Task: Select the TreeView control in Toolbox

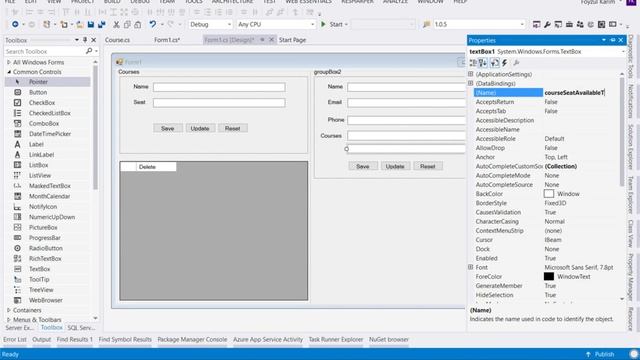Action: tap(41, 290)
